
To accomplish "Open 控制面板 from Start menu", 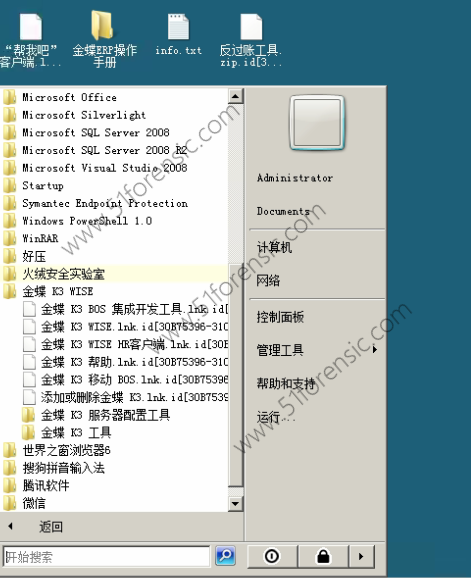I will pyautogui.click(x=280, y=317).
